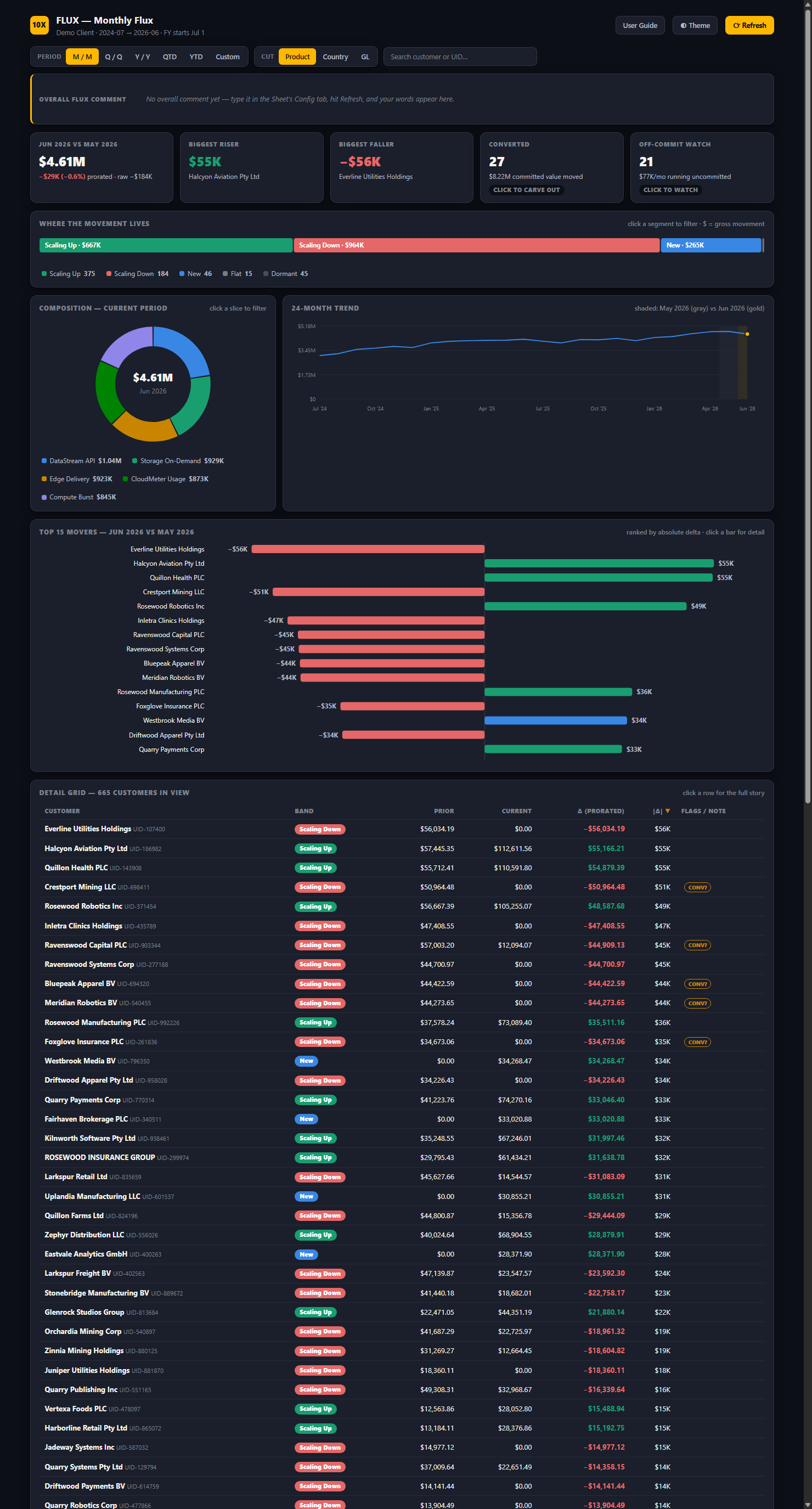Screen dimensions: 812x1509
Task: Click the Scaling Down 184 legend item
Action: 137,274
